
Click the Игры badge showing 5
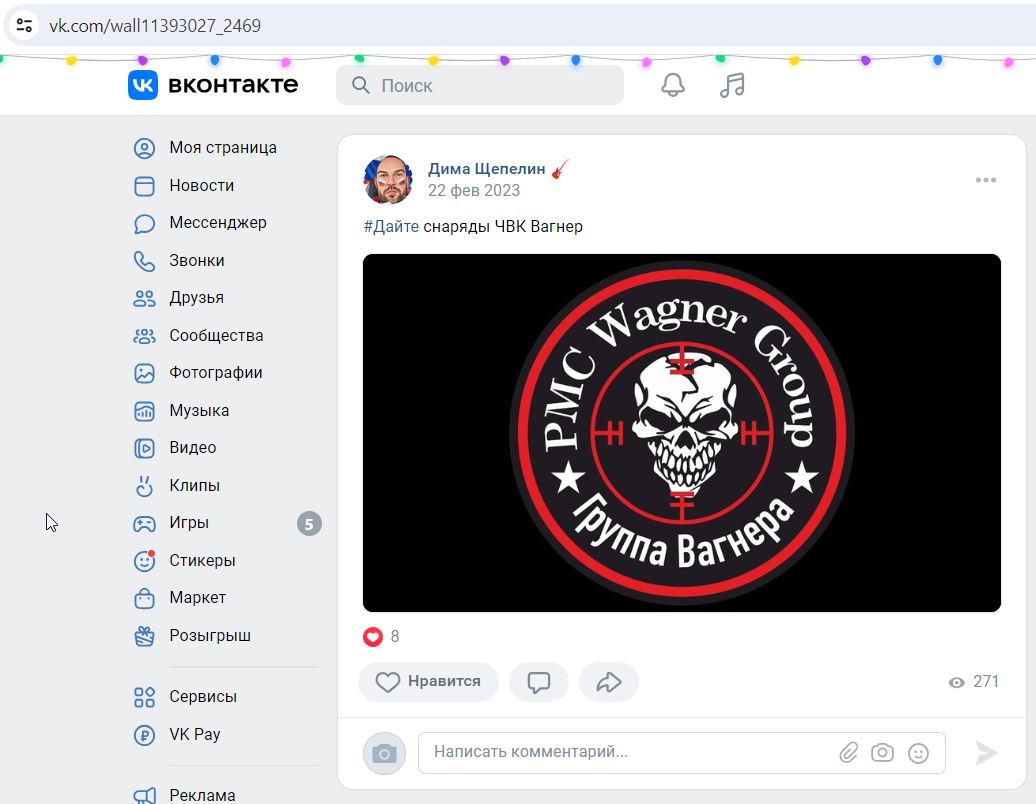click(x=309, y=525)
